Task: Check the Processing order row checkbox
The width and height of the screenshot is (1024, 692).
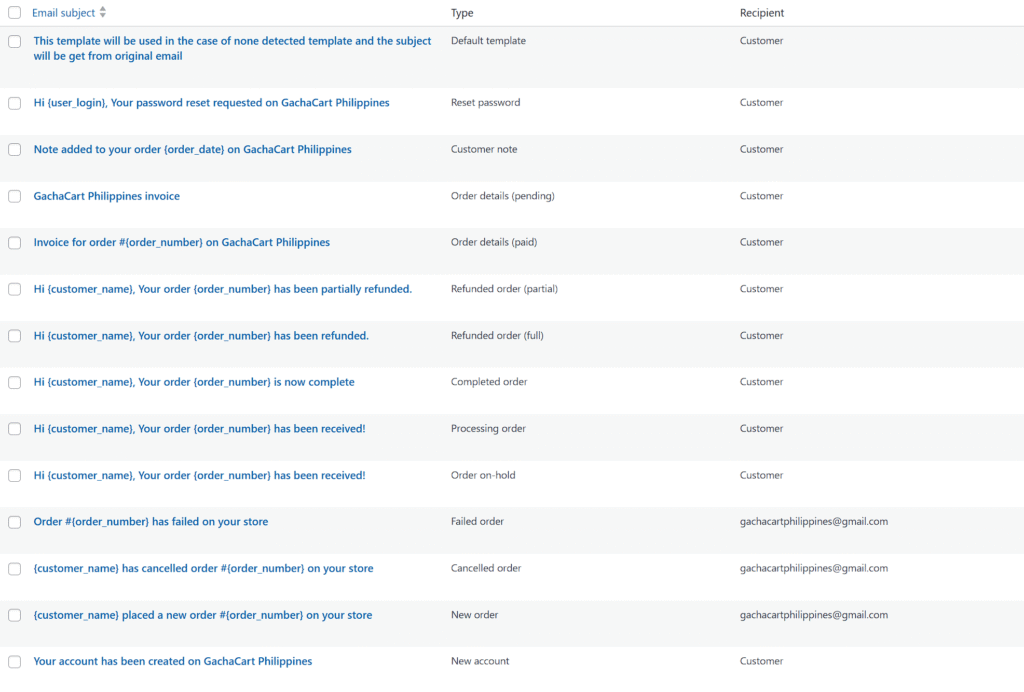Action: point(14,429)
